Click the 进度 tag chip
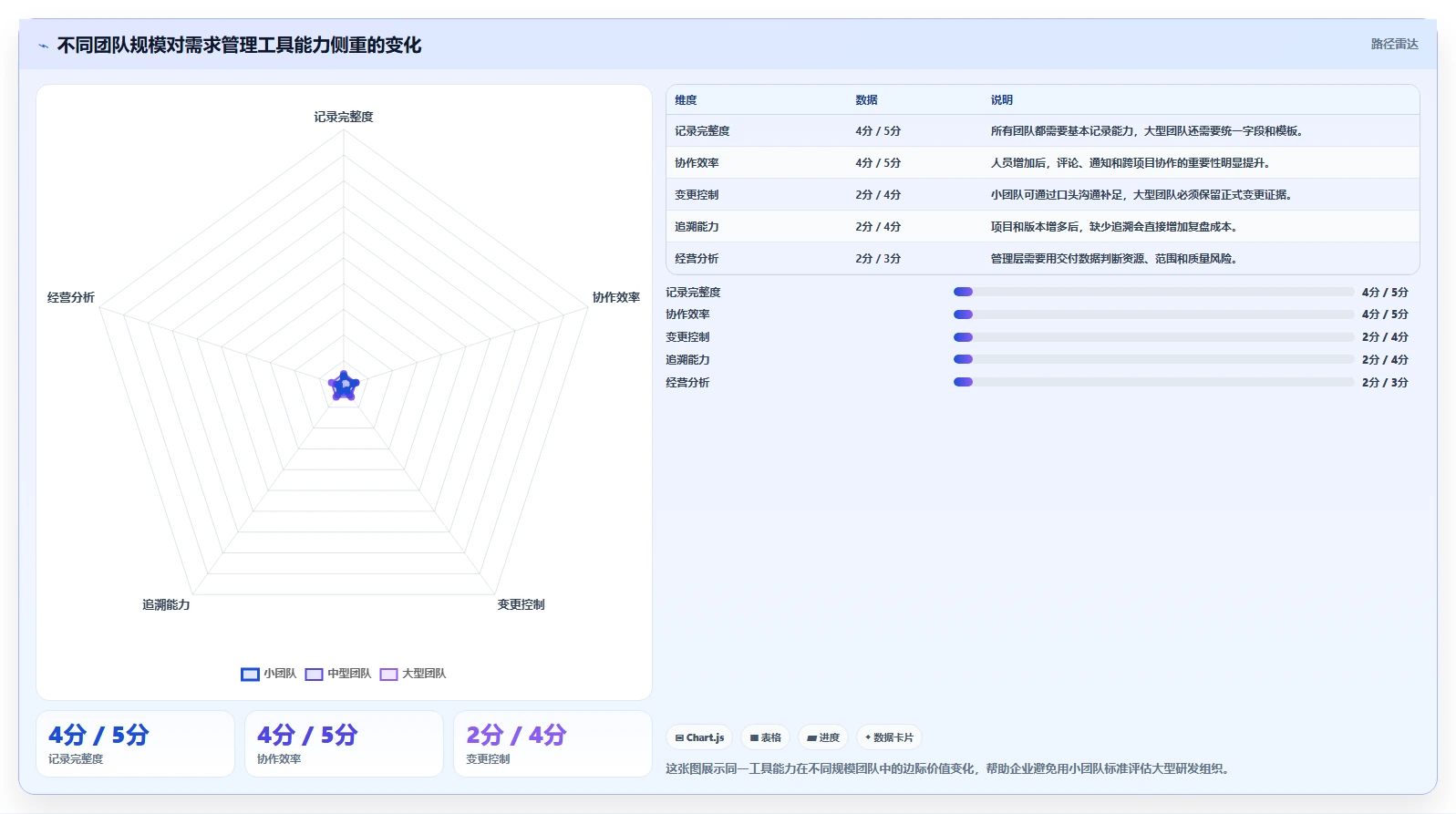The height and width of the screenshot is (814, 1456). tap(823, 737)
